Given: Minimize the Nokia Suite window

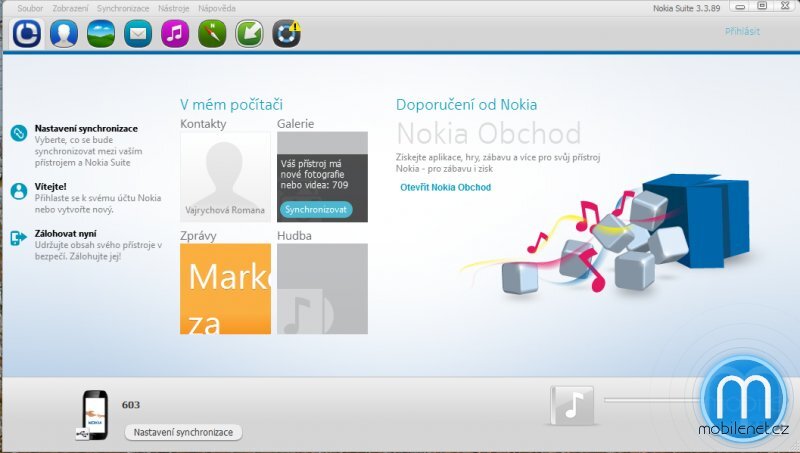Looking at the screenshot, I should click(740, 7).
